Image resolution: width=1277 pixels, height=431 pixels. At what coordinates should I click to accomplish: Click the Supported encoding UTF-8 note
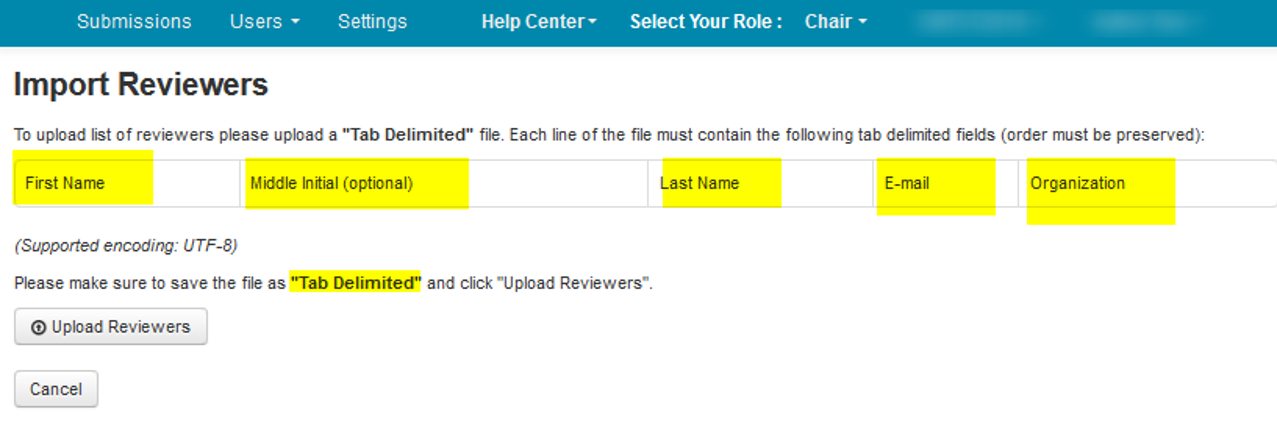[126, 245]
